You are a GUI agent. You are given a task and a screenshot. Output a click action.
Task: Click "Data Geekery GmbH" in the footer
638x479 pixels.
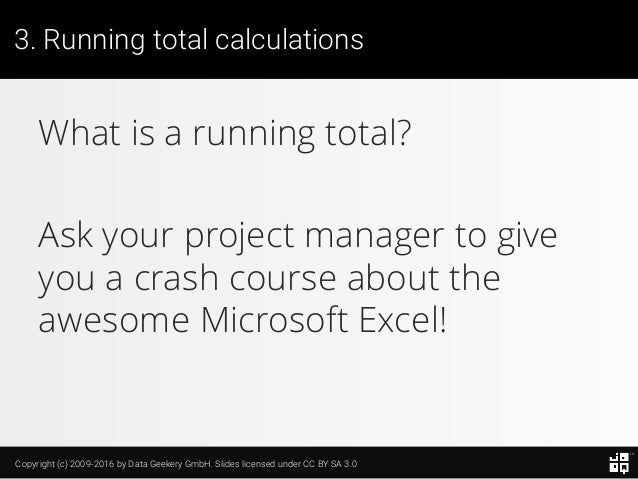coord(170,464)
